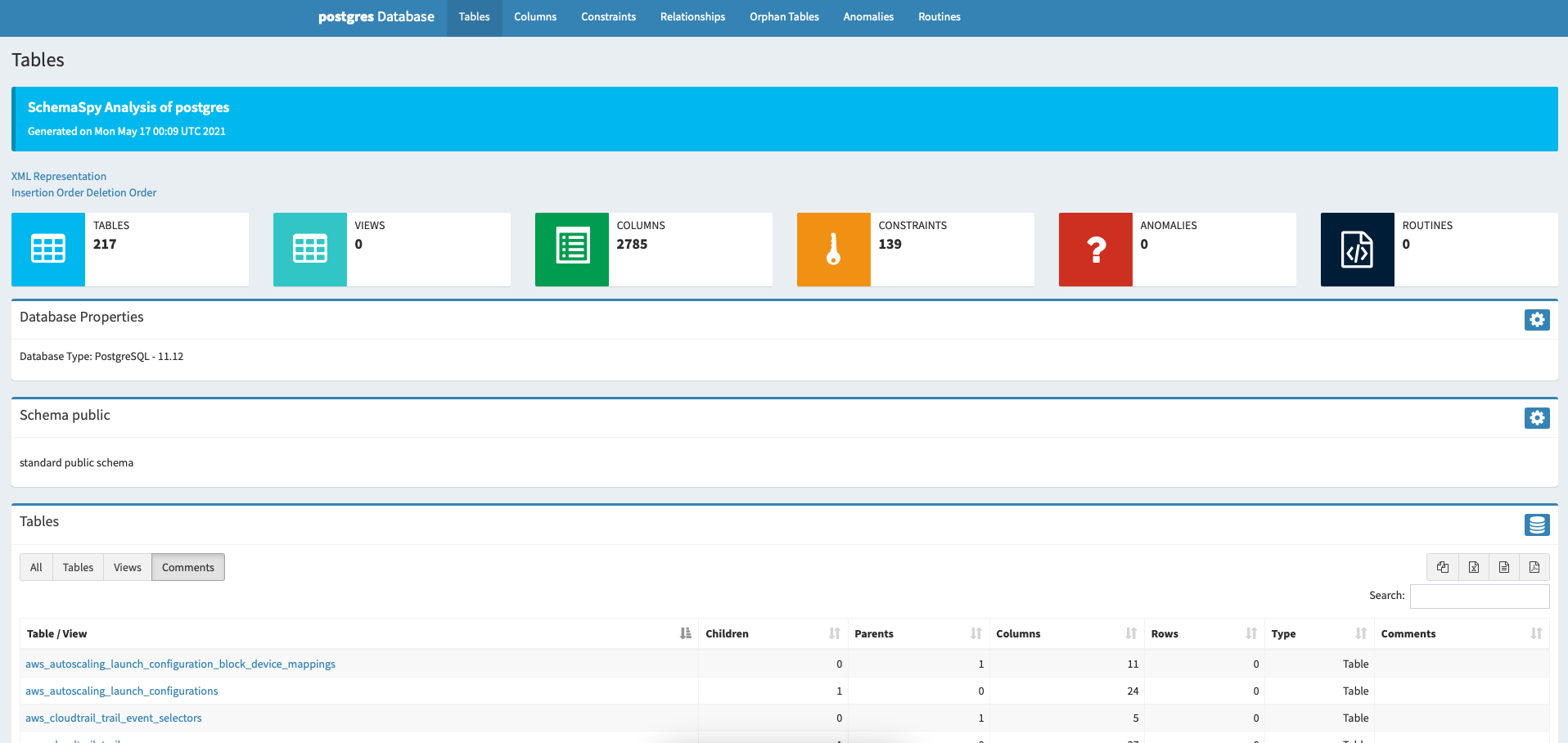The image size is (1568, 743).
Task: Click the Excel export icon
Action: (x=1474, y=567)
